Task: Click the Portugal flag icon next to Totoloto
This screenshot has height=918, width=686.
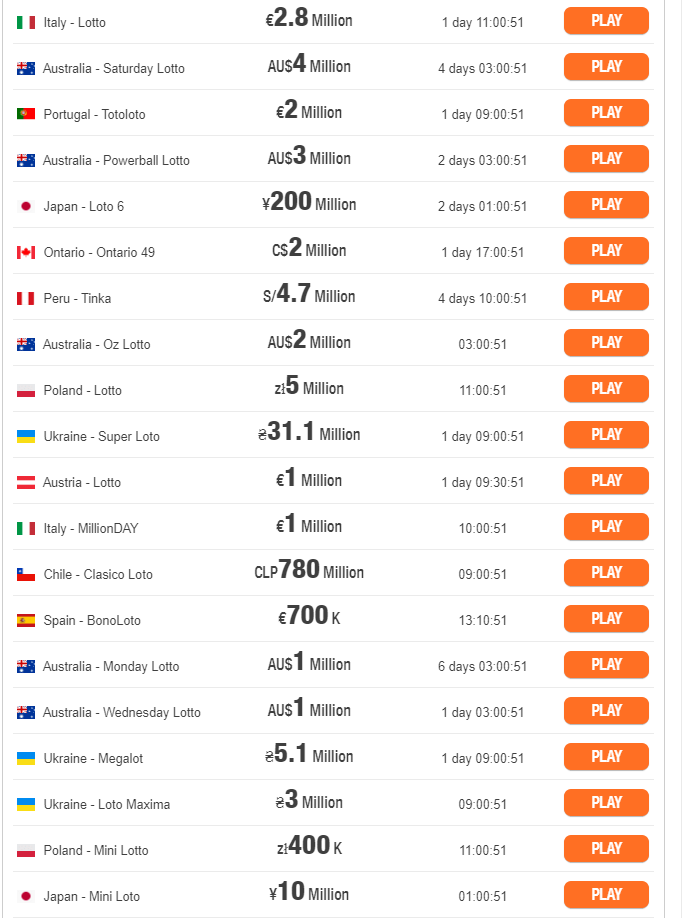Action: click(26, 114)
